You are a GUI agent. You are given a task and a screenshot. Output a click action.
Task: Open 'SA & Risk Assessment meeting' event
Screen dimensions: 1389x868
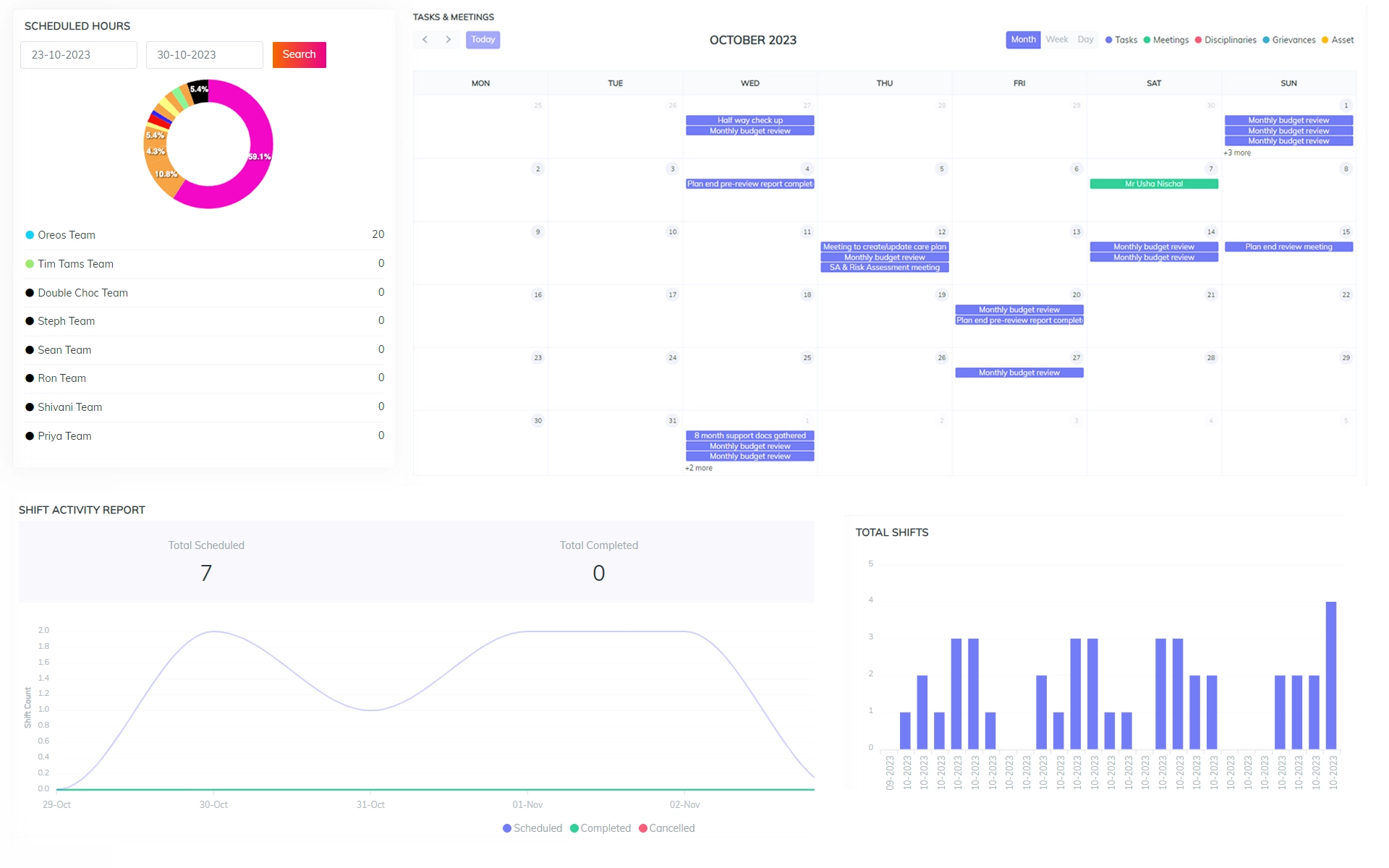(885, 268)
